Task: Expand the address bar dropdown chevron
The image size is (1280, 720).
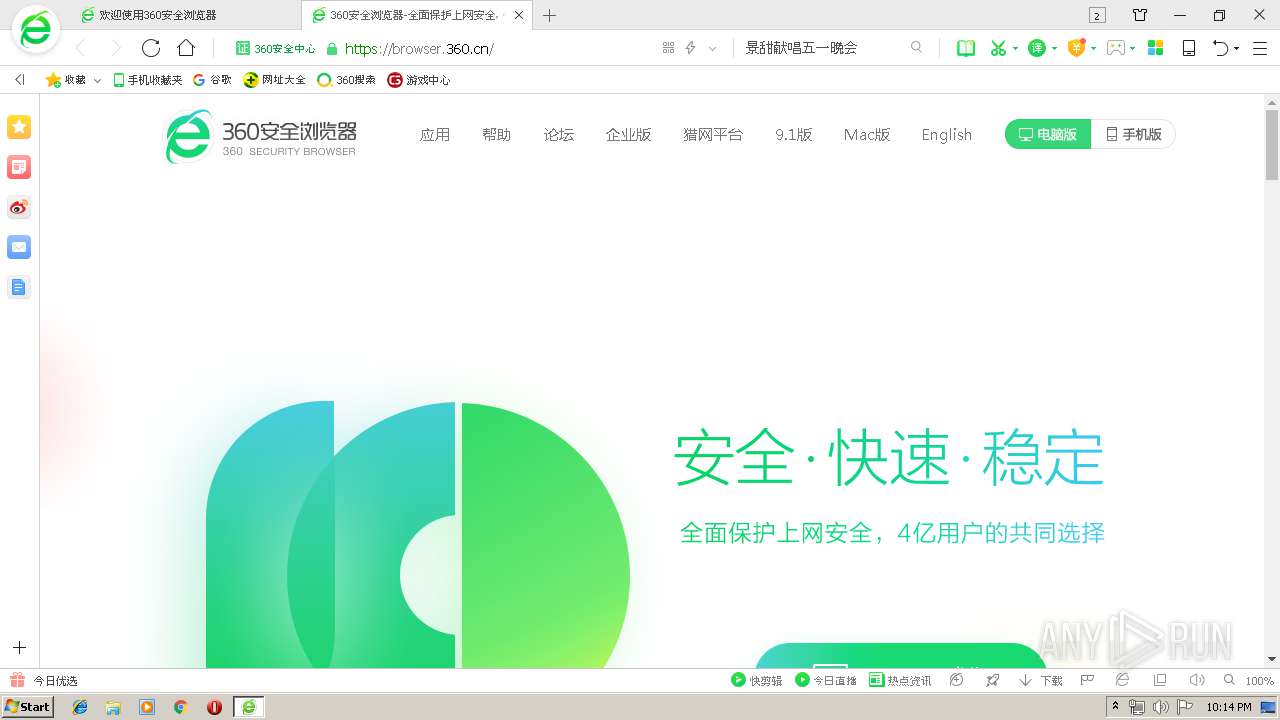Action: pyautogui.click(x=712, y=48)
